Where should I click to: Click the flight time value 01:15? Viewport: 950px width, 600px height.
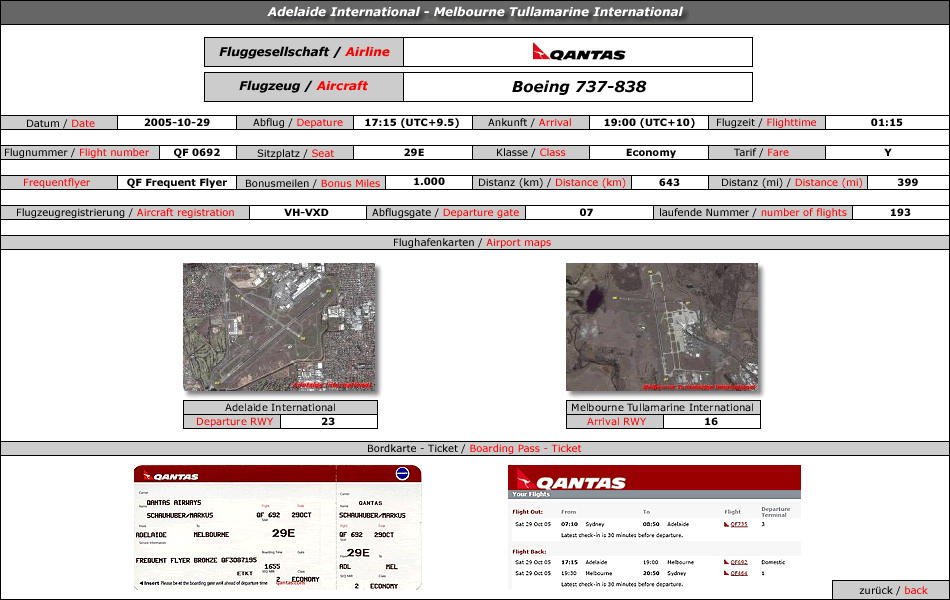[886, 122]
